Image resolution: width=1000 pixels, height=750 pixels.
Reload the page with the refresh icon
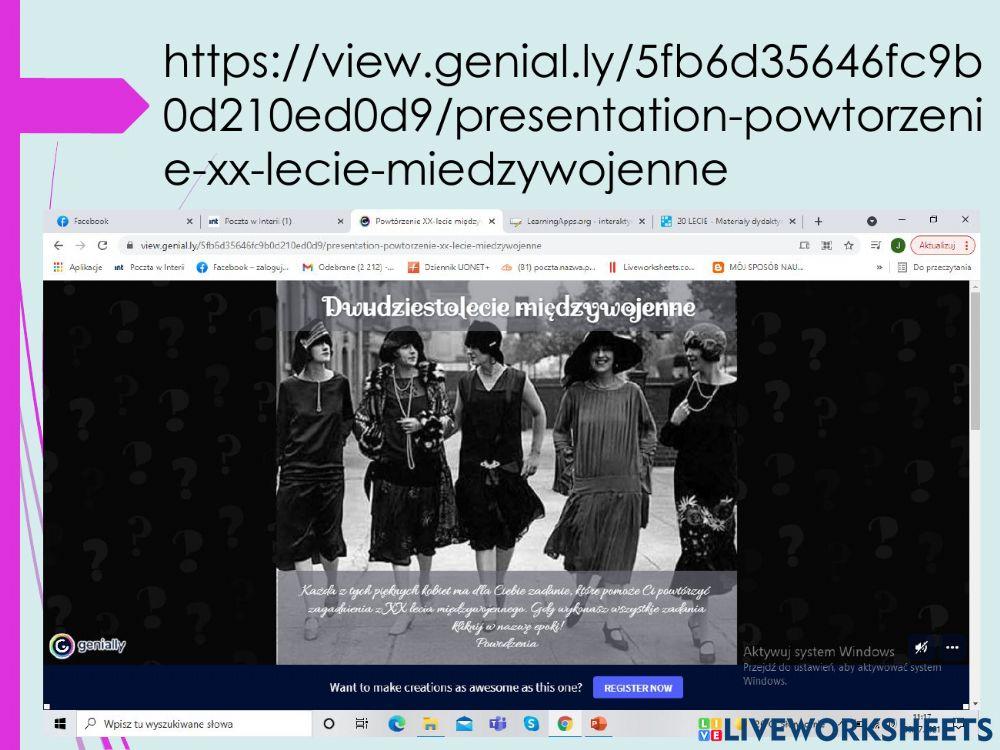click(102, 245)
